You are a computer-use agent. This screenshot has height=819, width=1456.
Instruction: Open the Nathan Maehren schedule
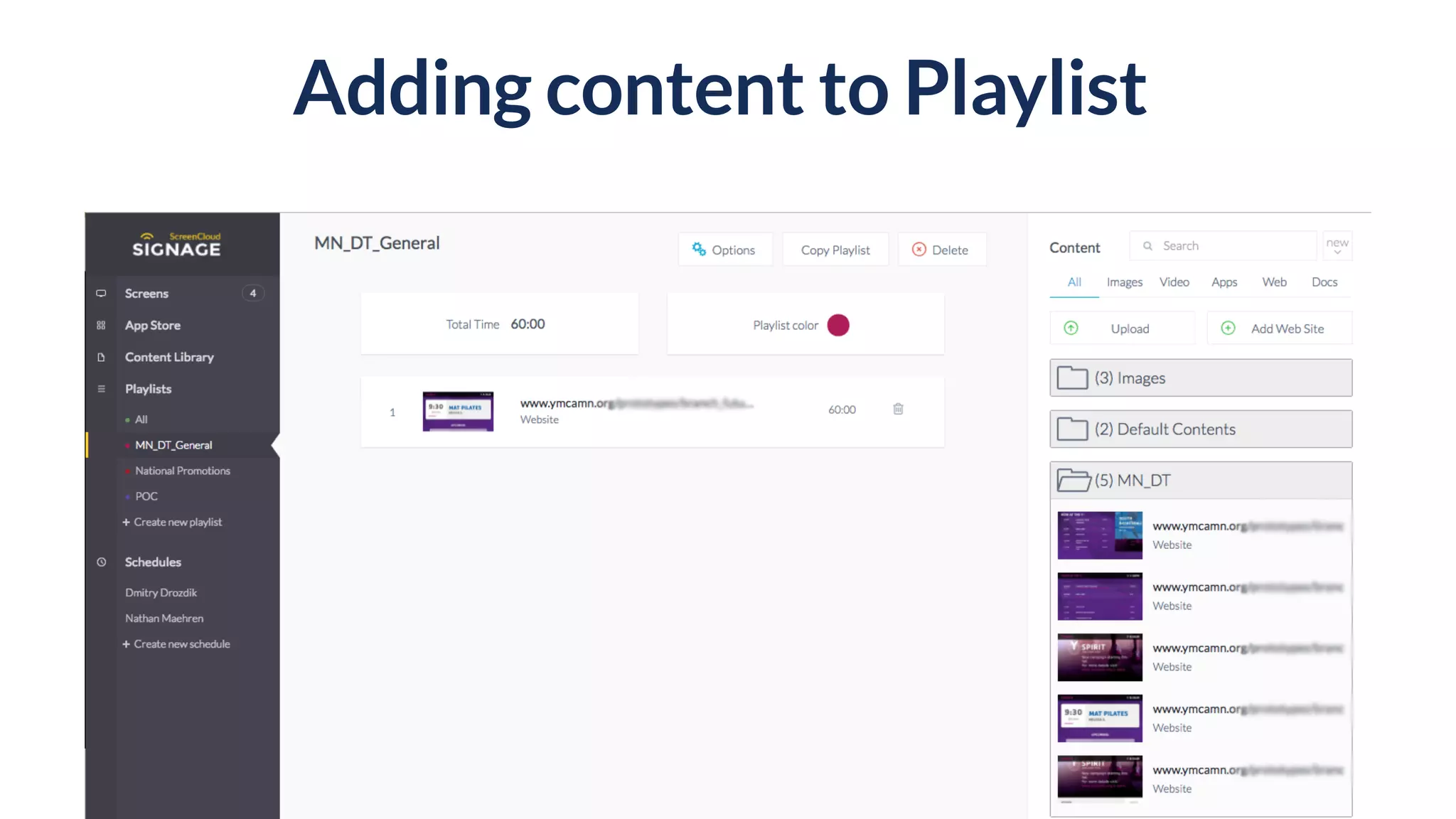coord(164,619)
